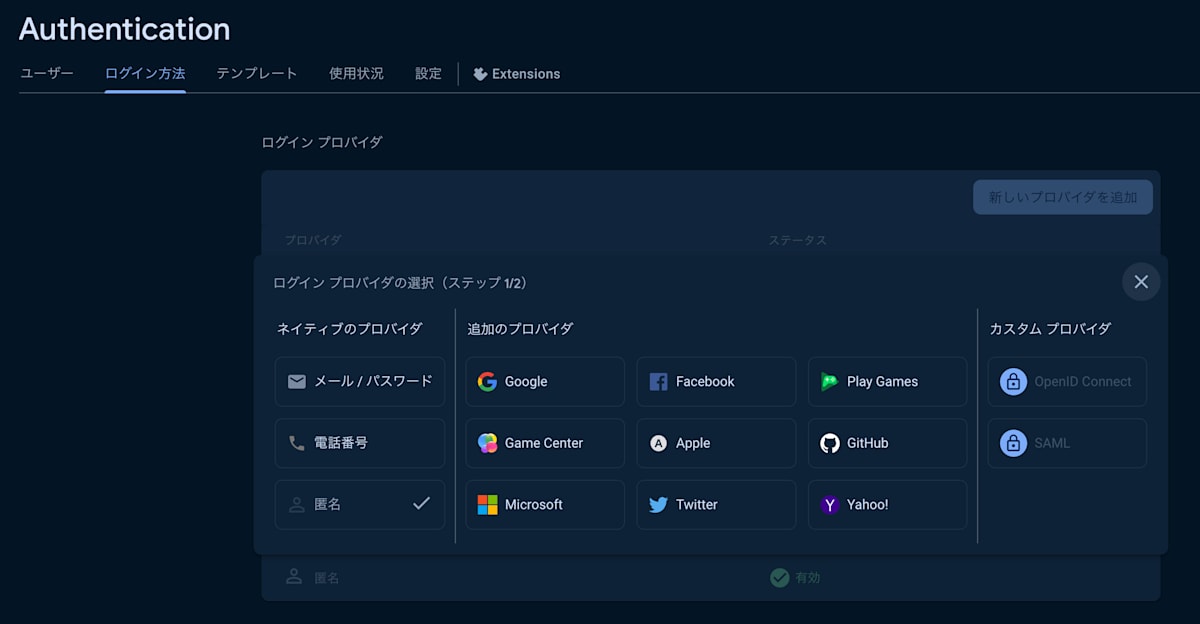
Task: Click the Authentication page title
Action: pos(125,29)
